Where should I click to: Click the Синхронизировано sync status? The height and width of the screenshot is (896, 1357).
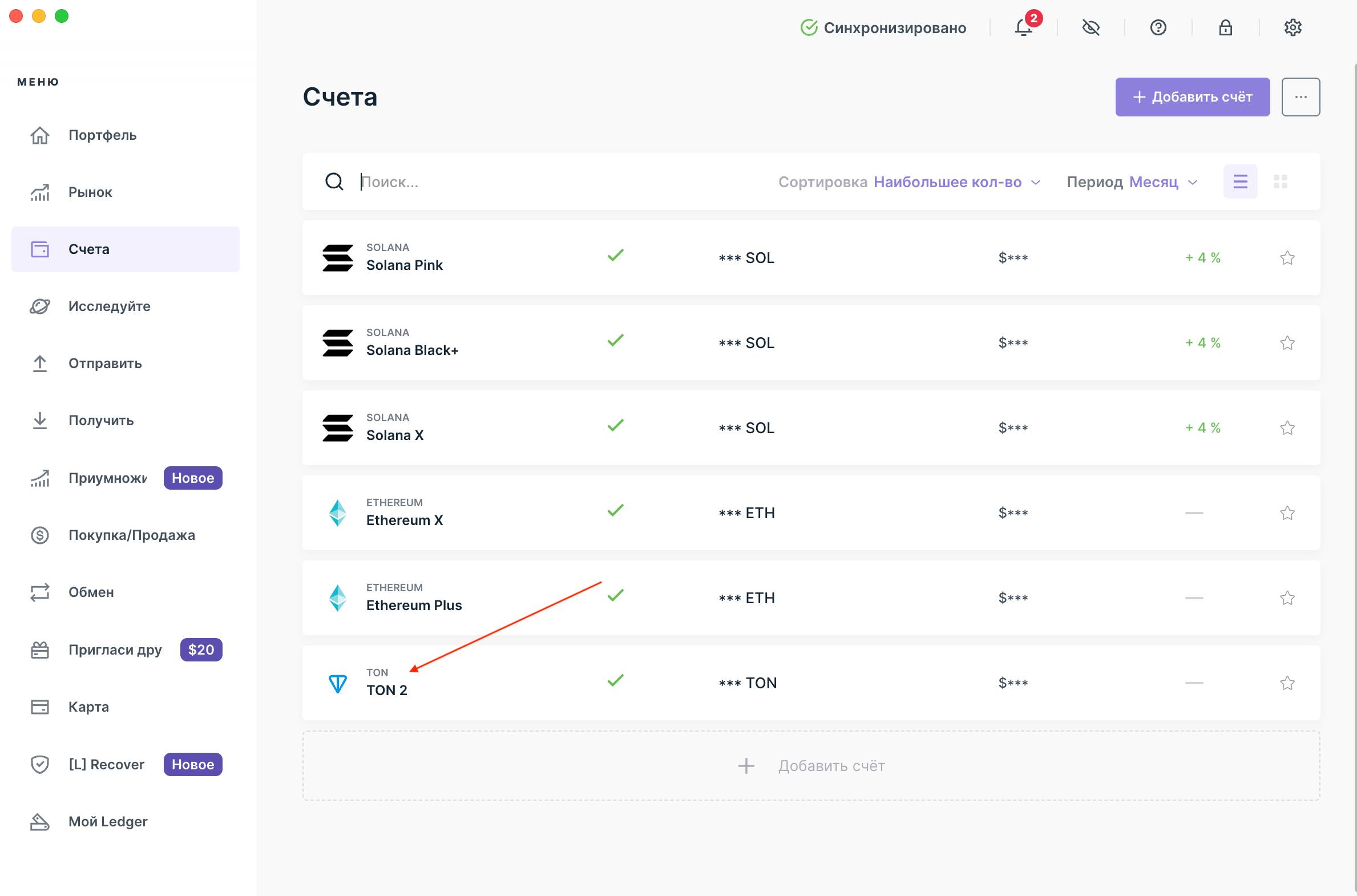pyautogui.click(x=883, y=27)
